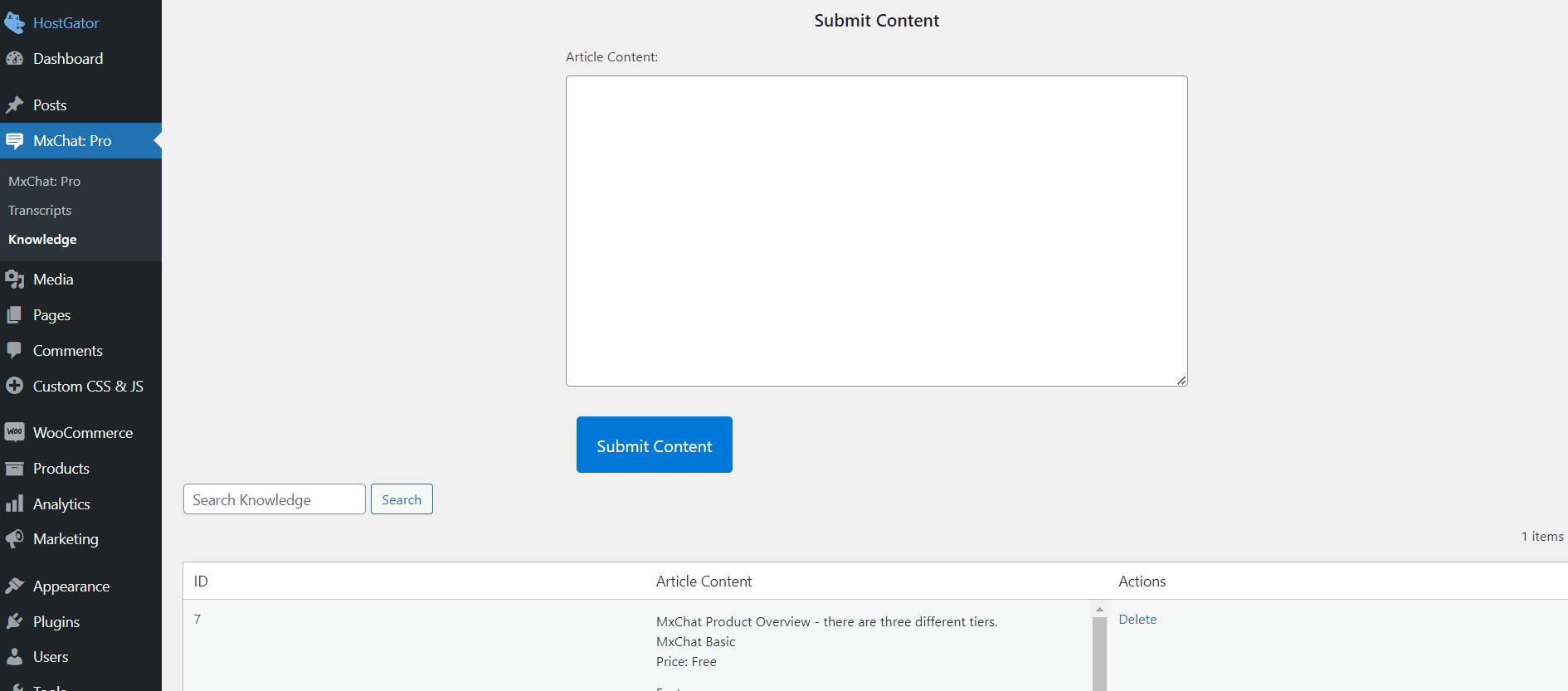Focus the Article Content text area

tap(877, 231)
